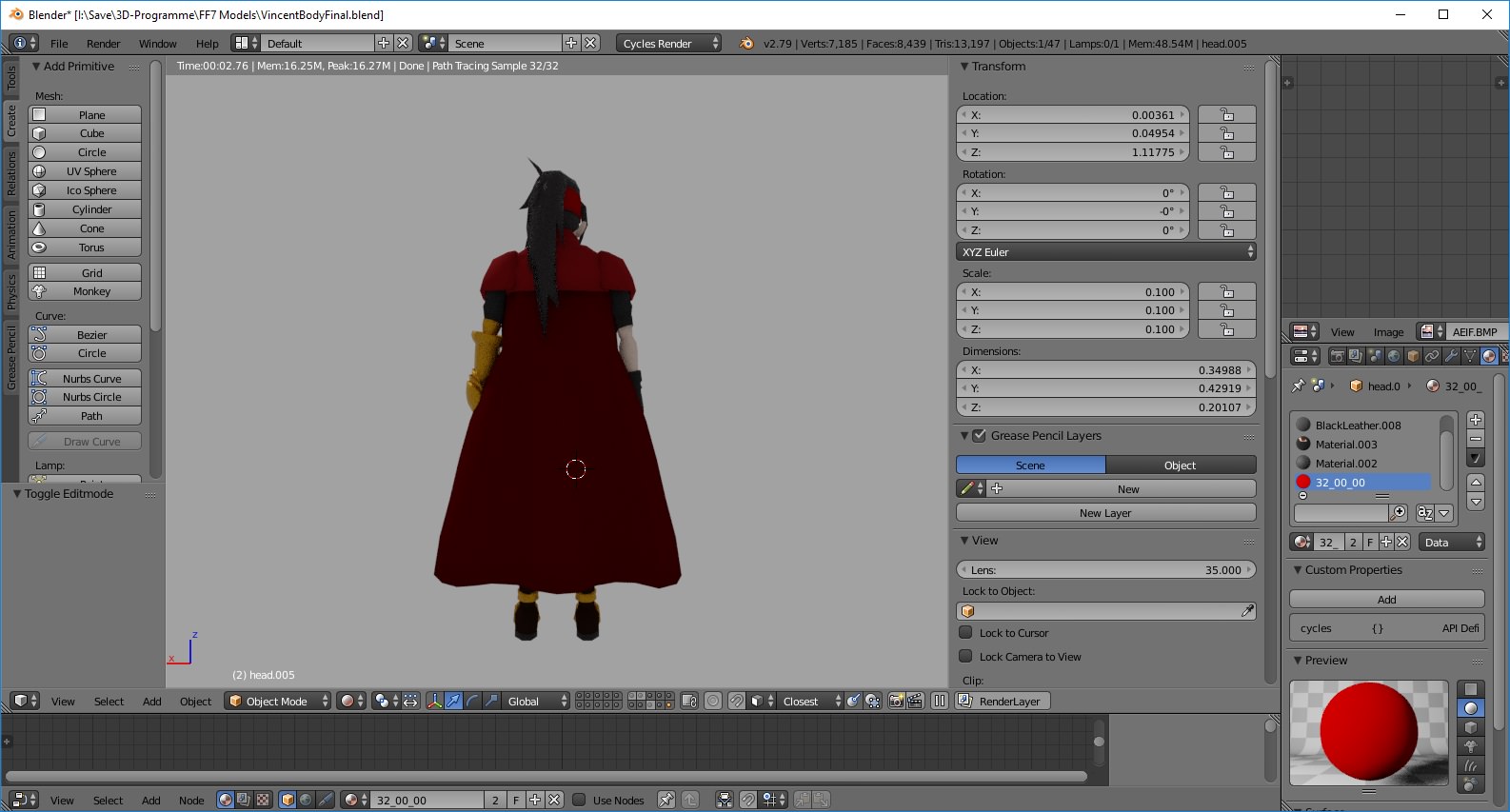Open the Material properties tab
This screenshot has width=1510, height=812.
click(1489, 356)
